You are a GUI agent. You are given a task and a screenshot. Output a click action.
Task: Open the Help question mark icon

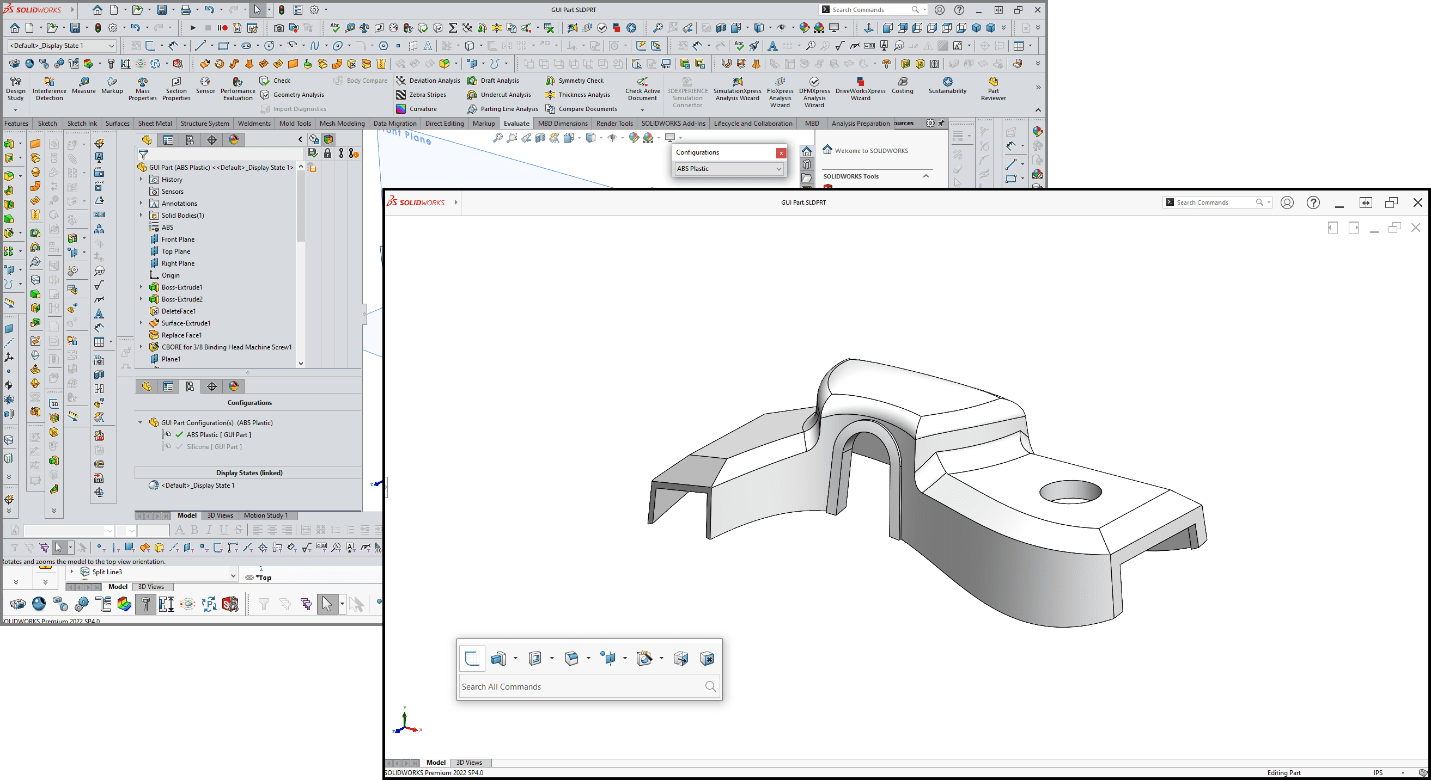[x=1315, y=202]
